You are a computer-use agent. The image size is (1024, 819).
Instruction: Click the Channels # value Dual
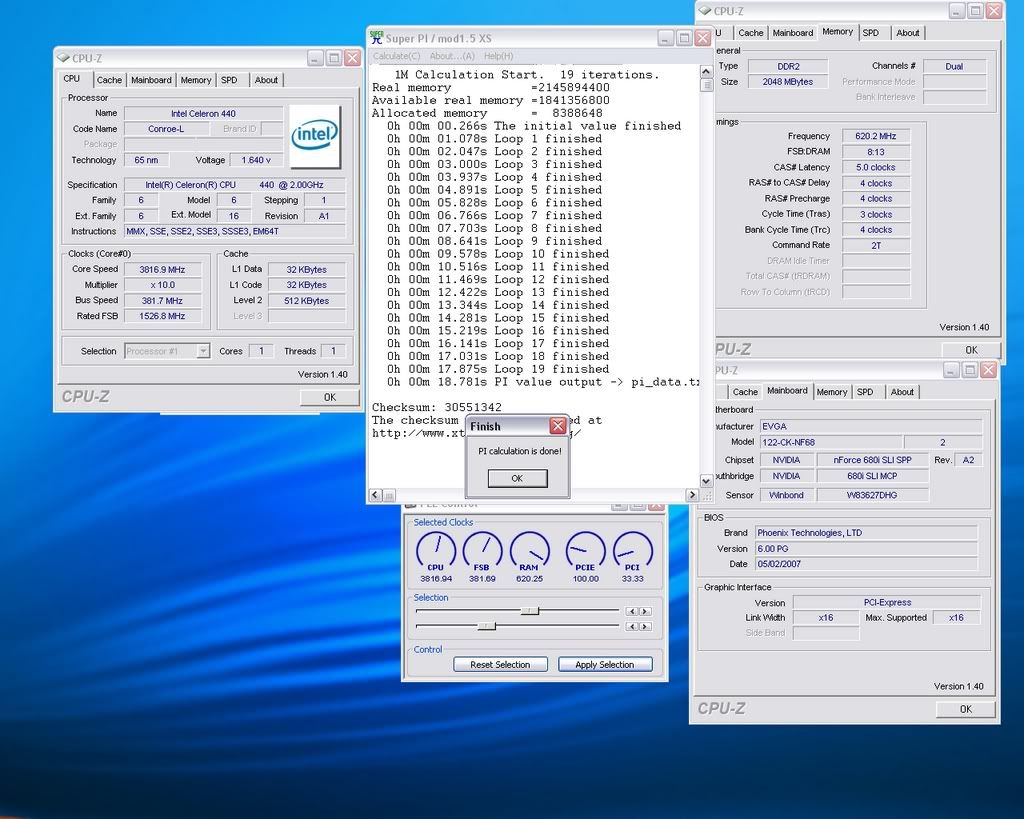tap(954, 67)
